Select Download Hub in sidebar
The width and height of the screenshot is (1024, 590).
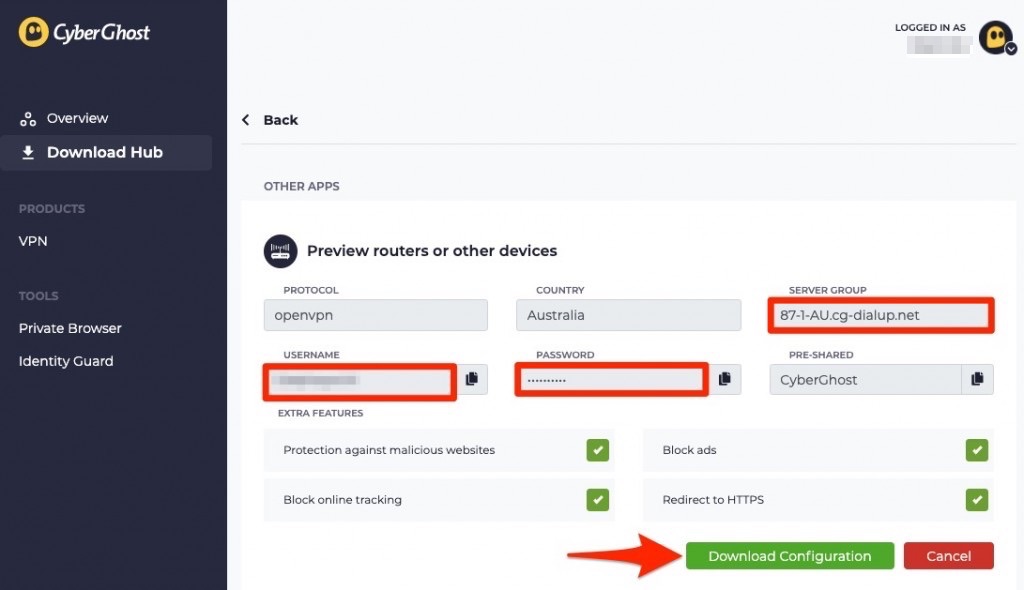click(x=106, y=152)
